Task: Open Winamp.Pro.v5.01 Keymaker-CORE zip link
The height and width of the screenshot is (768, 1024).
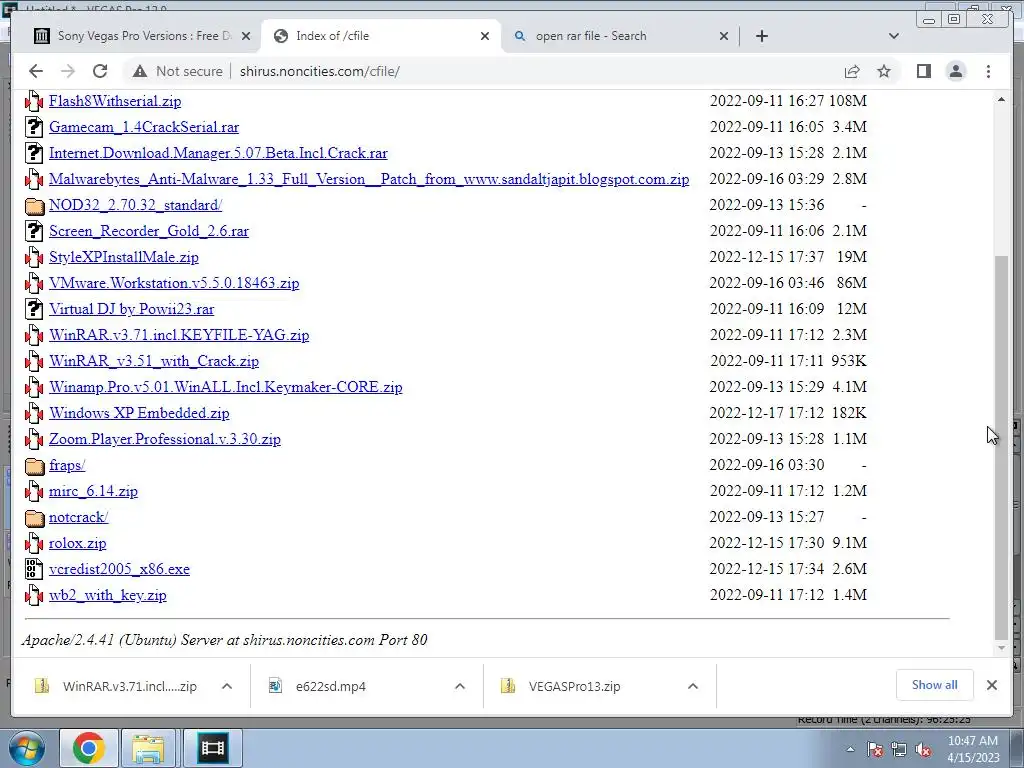Action: point(225,387)
